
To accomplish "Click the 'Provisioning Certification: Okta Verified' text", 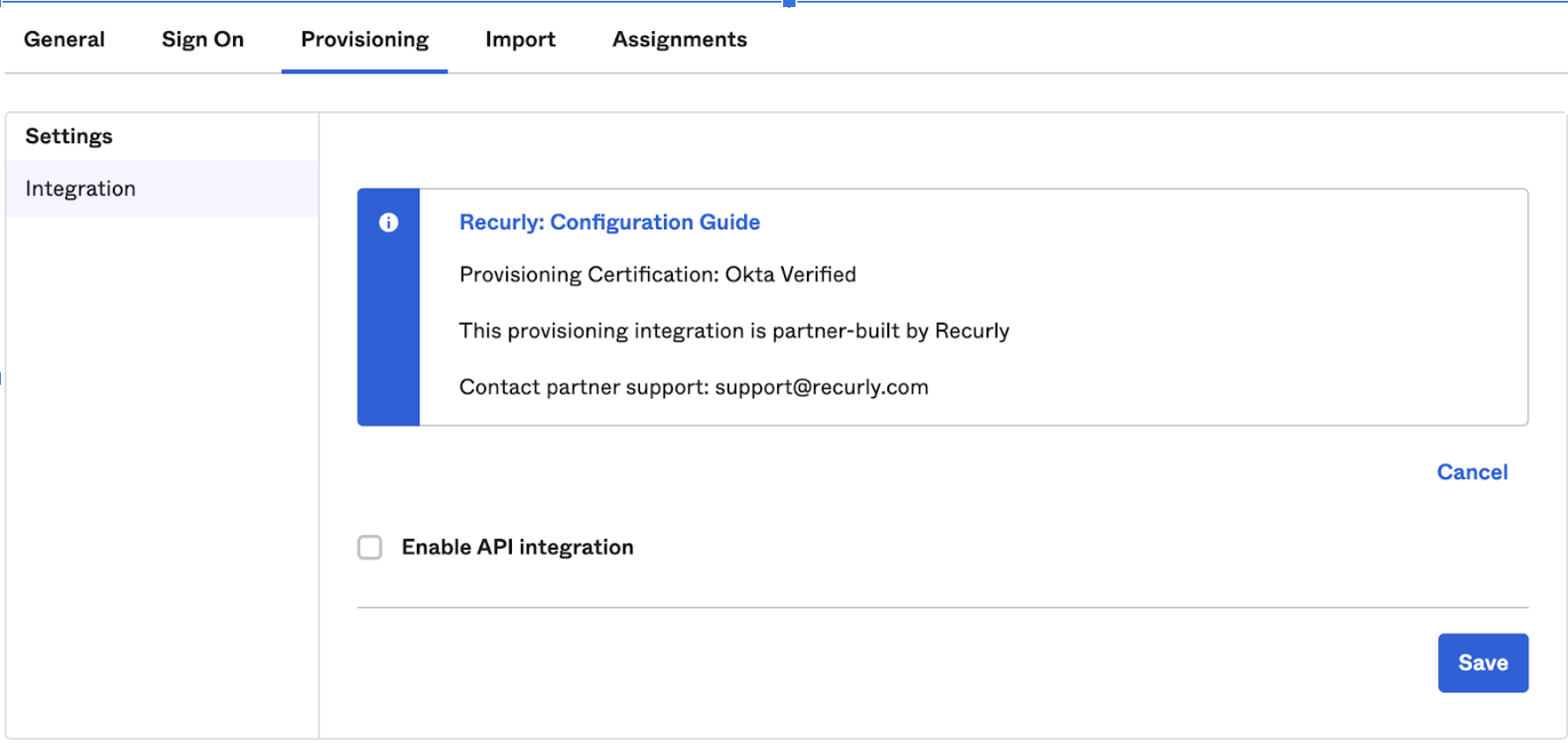I will [657, 274].
